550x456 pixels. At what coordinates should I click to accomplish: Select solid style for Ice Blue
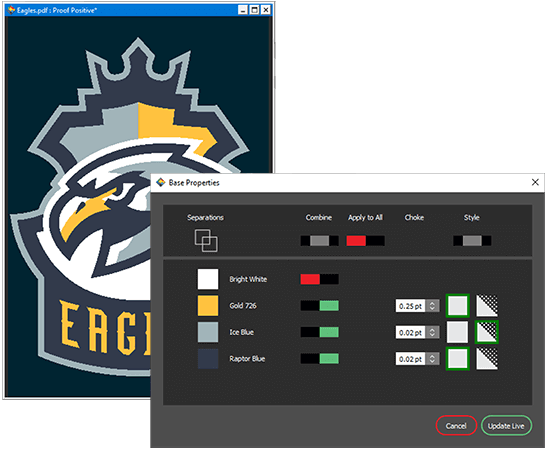[x=457, y=332]
